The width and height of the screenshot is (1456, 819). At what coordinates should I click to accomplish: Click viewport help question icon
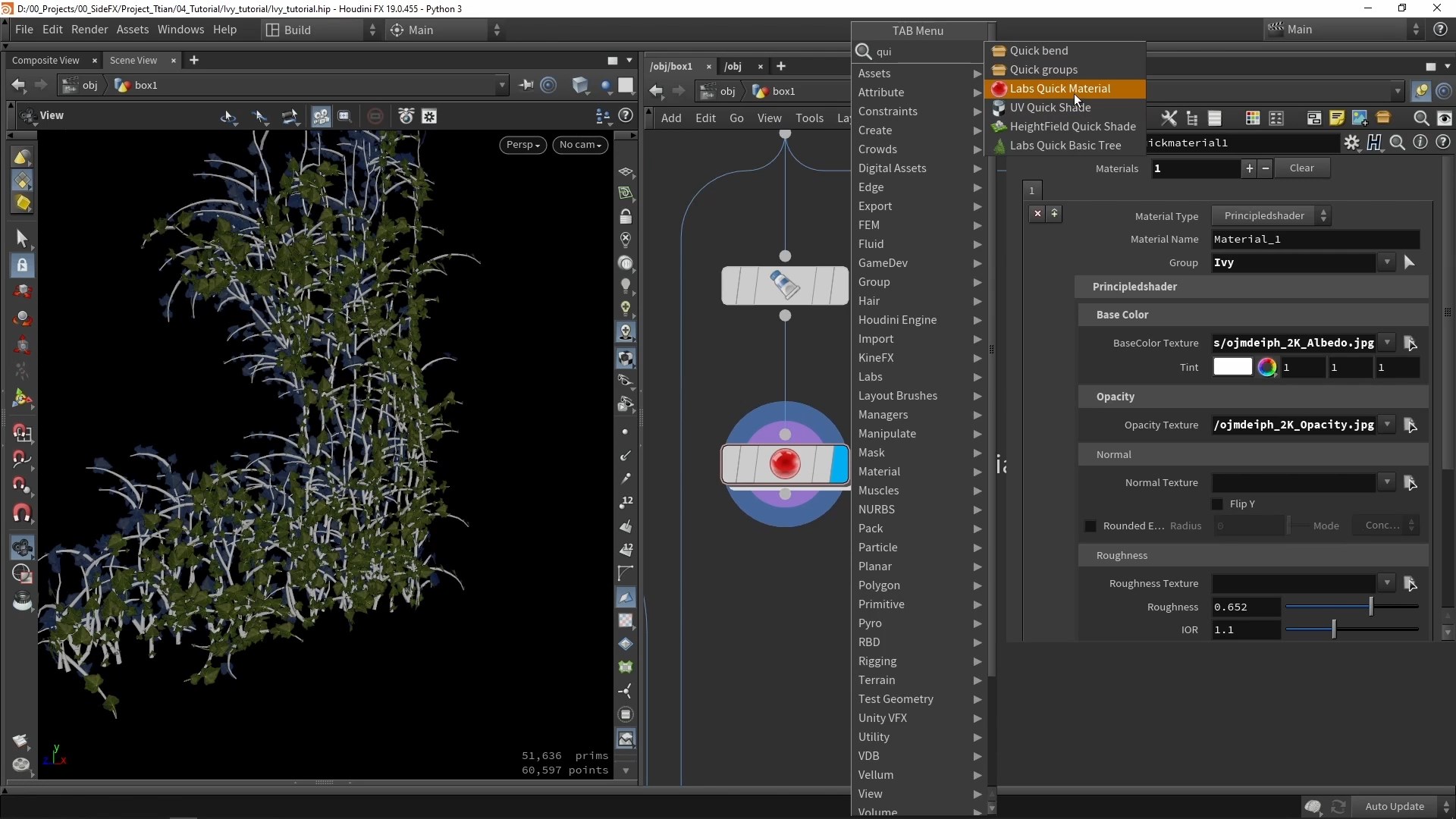626,116
